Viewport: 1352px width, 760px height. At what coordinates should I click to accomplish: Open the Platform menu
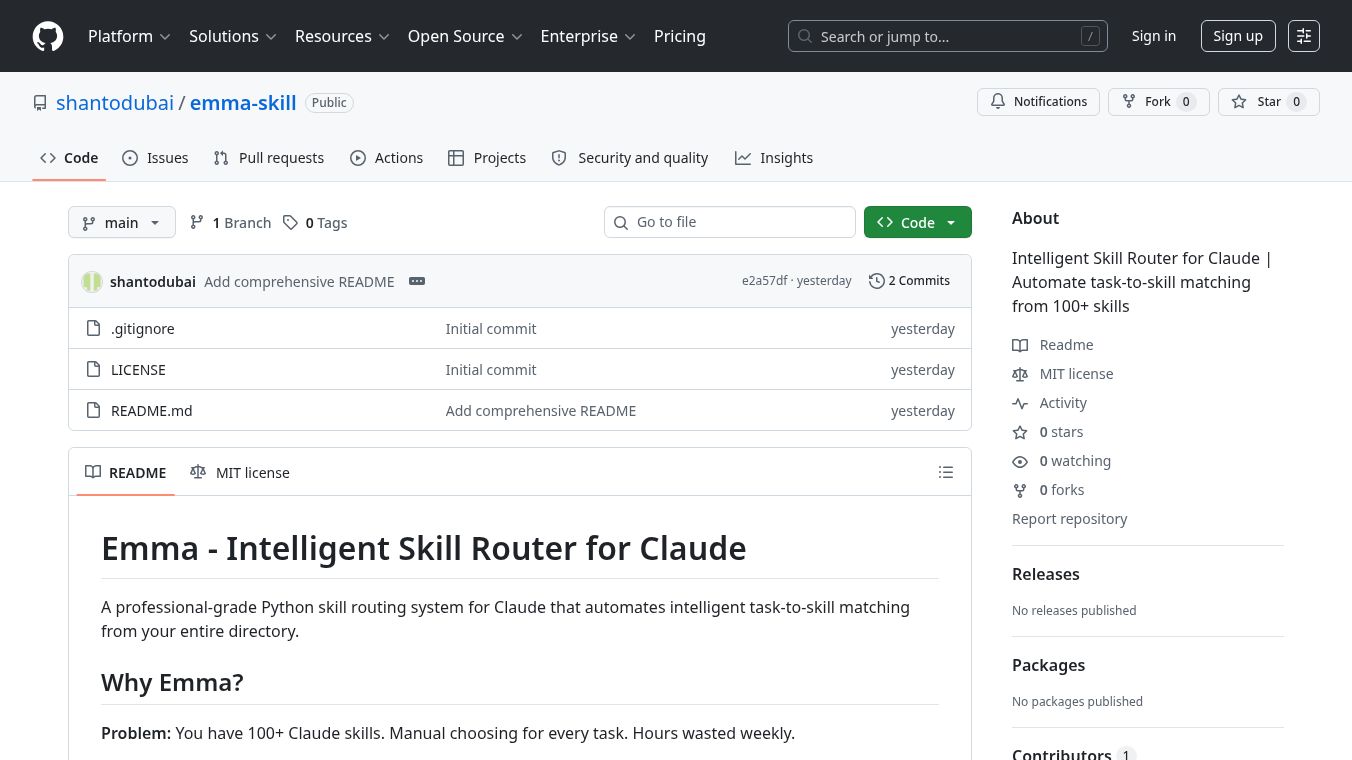point(129,36)
